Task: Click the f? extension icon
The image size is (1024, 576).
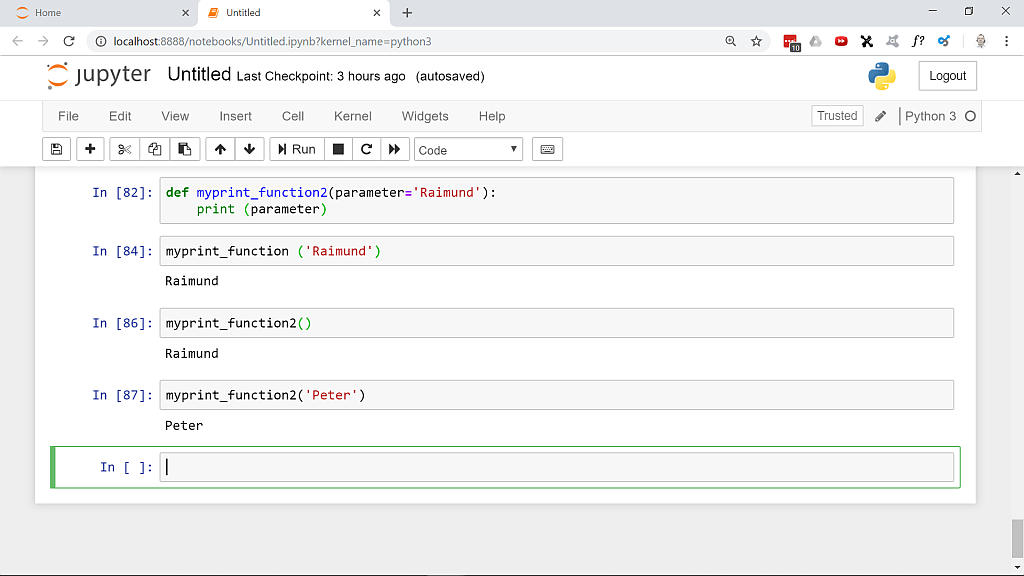Action: click(918, 41)
